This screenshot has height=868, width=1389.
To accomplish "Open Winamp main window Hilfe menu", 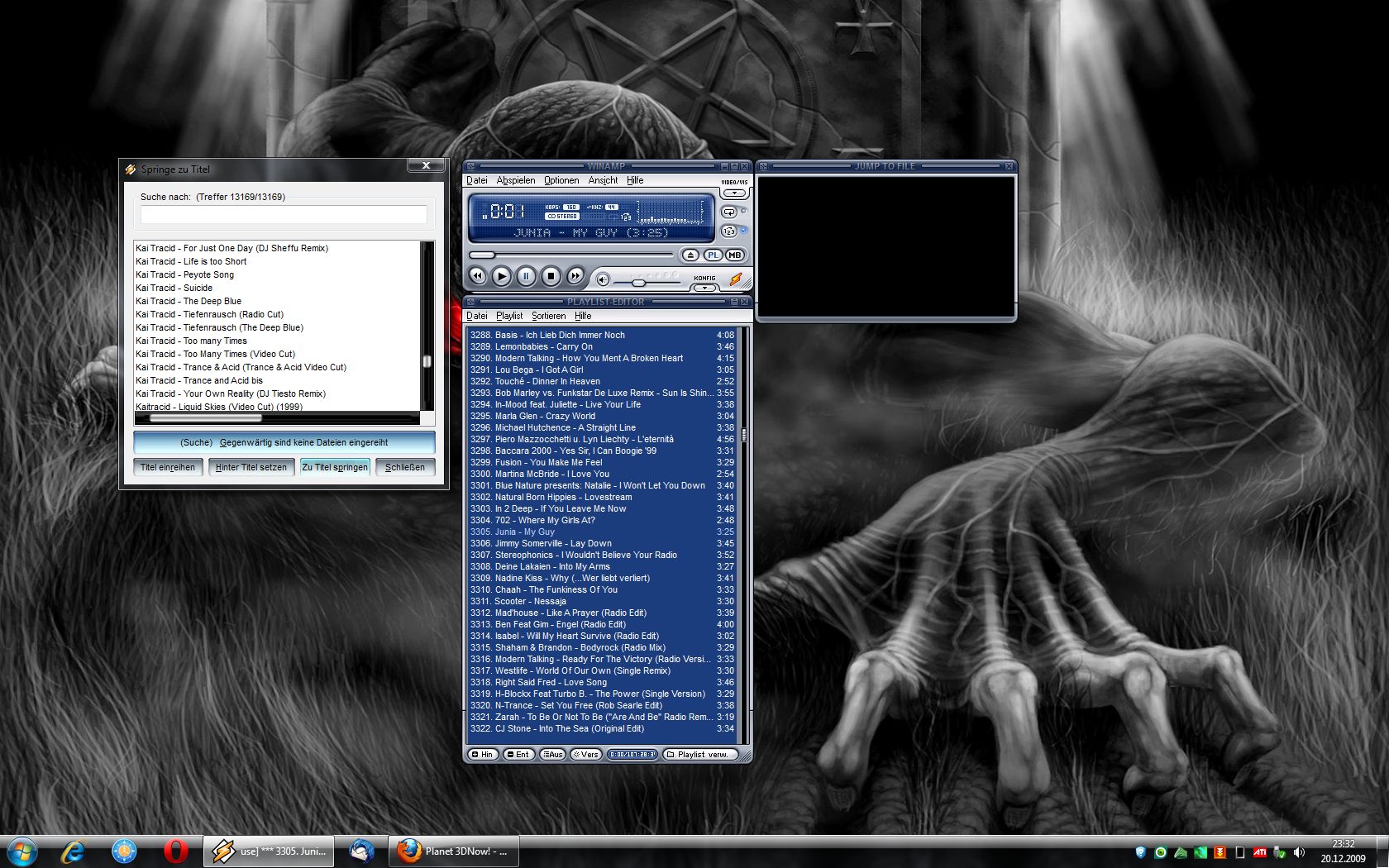I will 635,180.
